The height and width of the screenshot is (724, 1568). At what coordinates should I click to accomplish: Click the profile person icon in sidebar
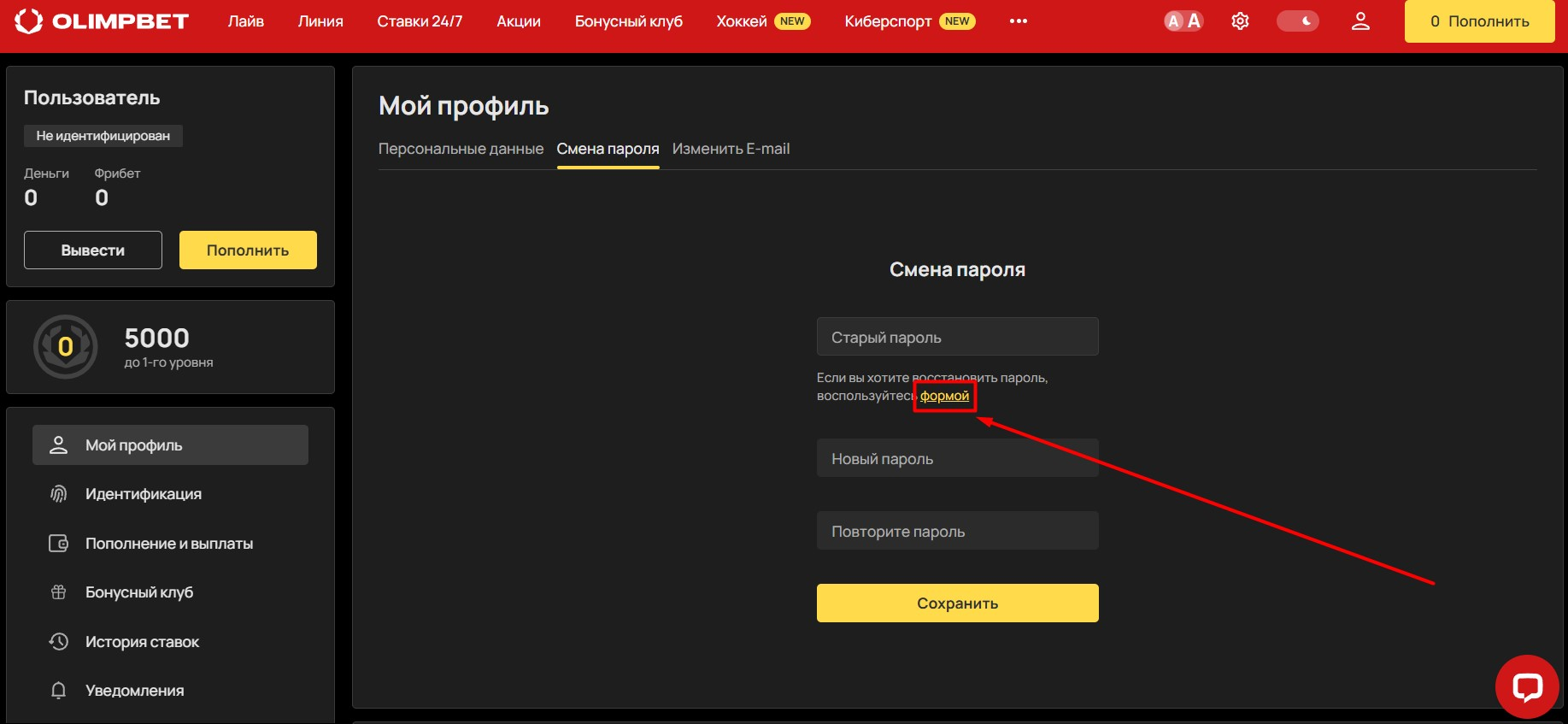point(58,444)
